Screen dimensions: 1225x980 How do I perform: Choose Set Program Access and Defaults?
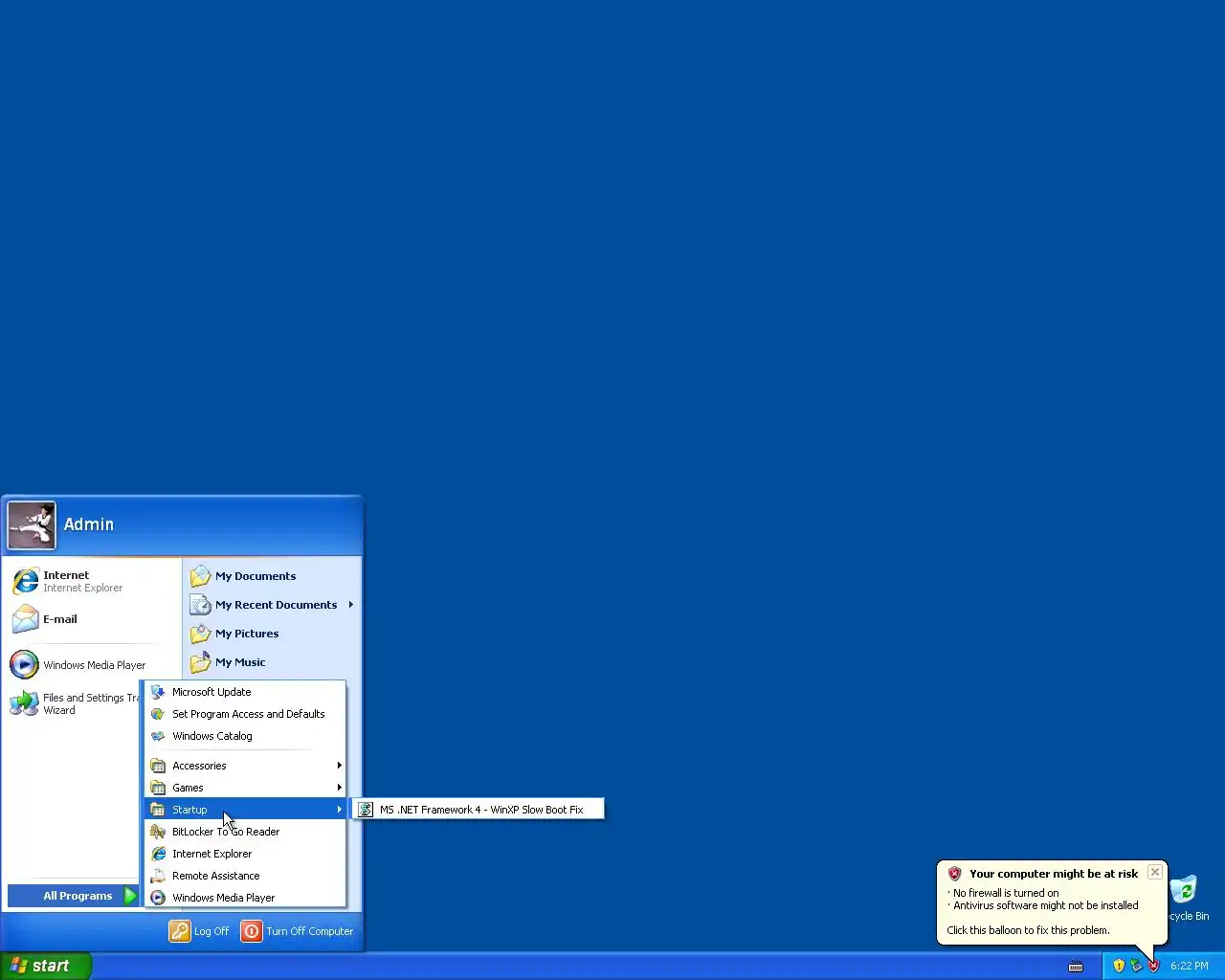245,714
